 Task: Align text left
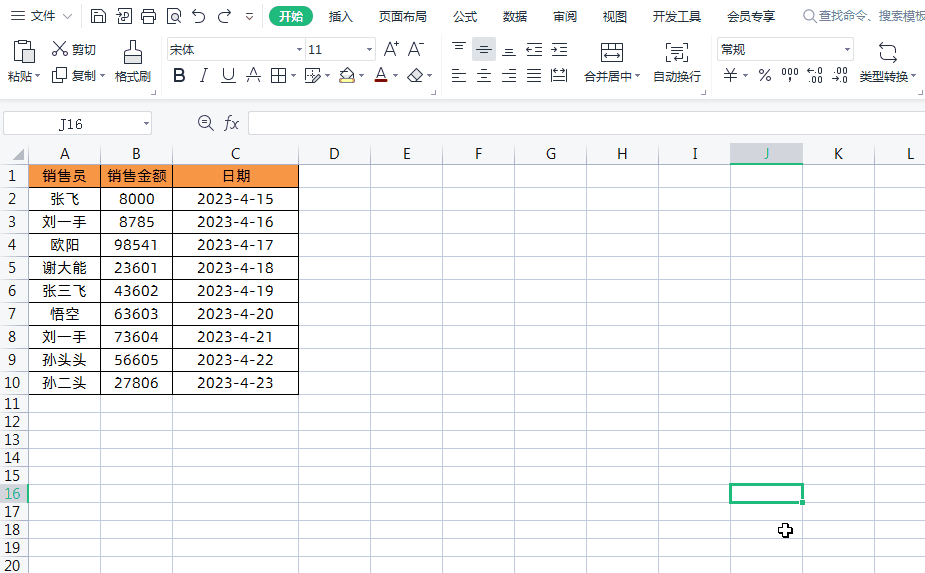pos(459,76)
